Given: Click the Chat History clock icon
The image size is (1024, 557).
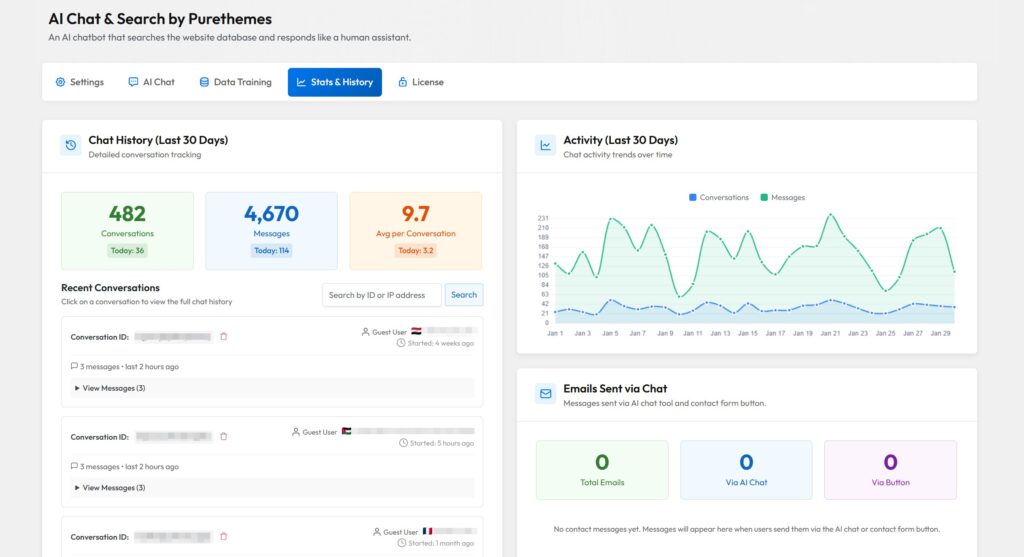Looking at the screenshot, I should (71, 146).
